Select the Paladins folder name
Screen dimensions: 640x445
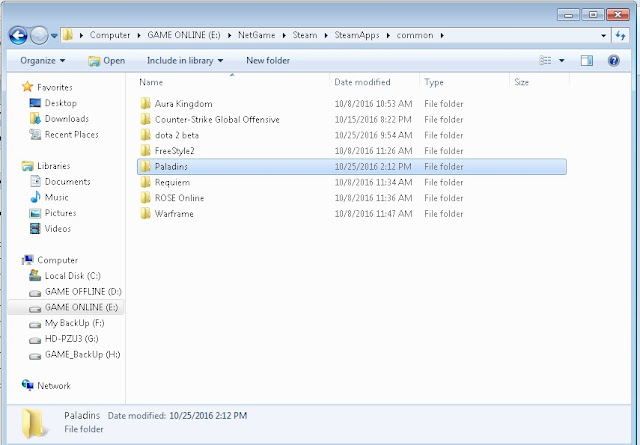[171, 167]
